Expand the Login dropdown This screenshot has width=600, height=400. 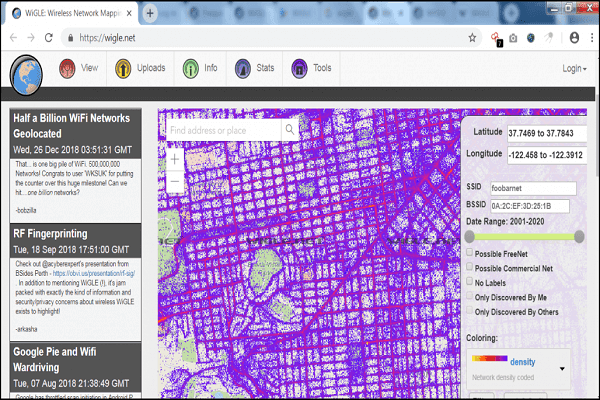click(x=575, y=69)
